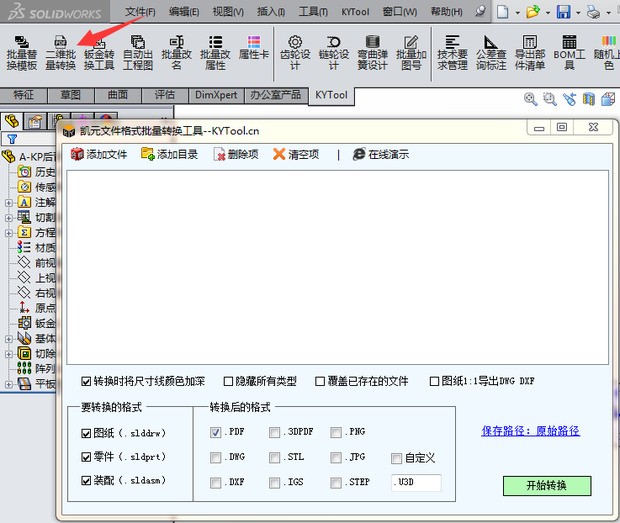Launch the 钣金转换工具 sheet metal tool
620x523 pixels.
click(x=99, y=52)
